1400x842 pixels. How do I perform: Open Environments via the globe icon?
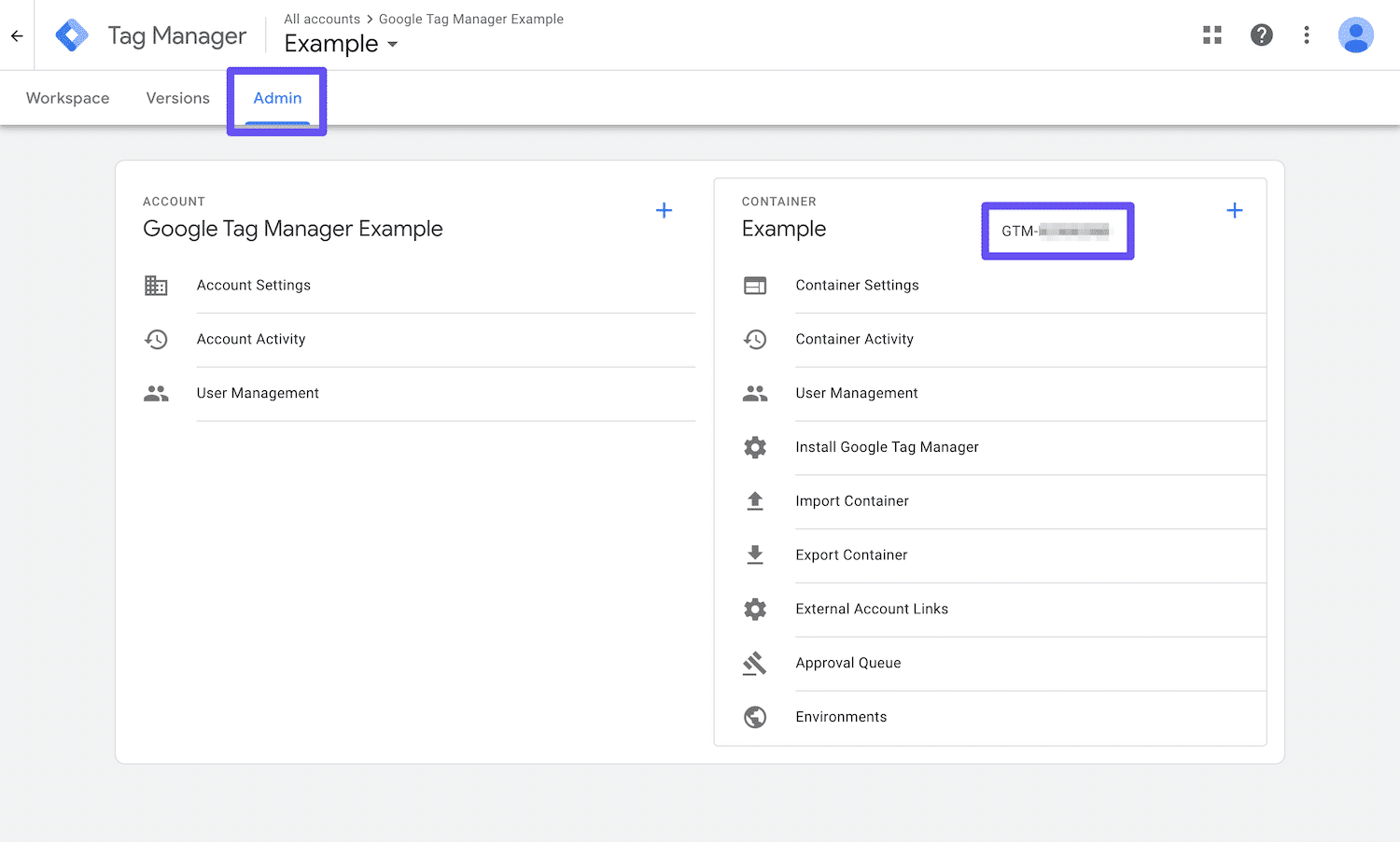coord(755,717)
